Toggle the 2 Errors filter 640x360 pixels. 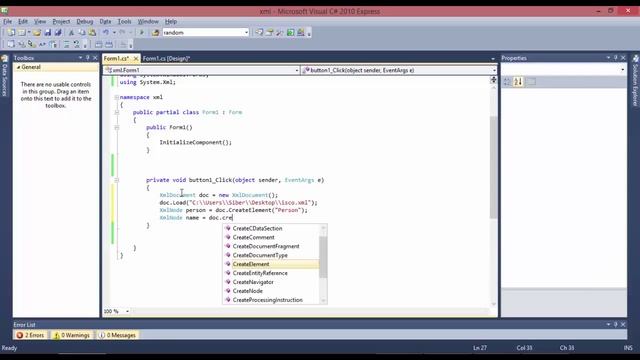tap(31, 335)
